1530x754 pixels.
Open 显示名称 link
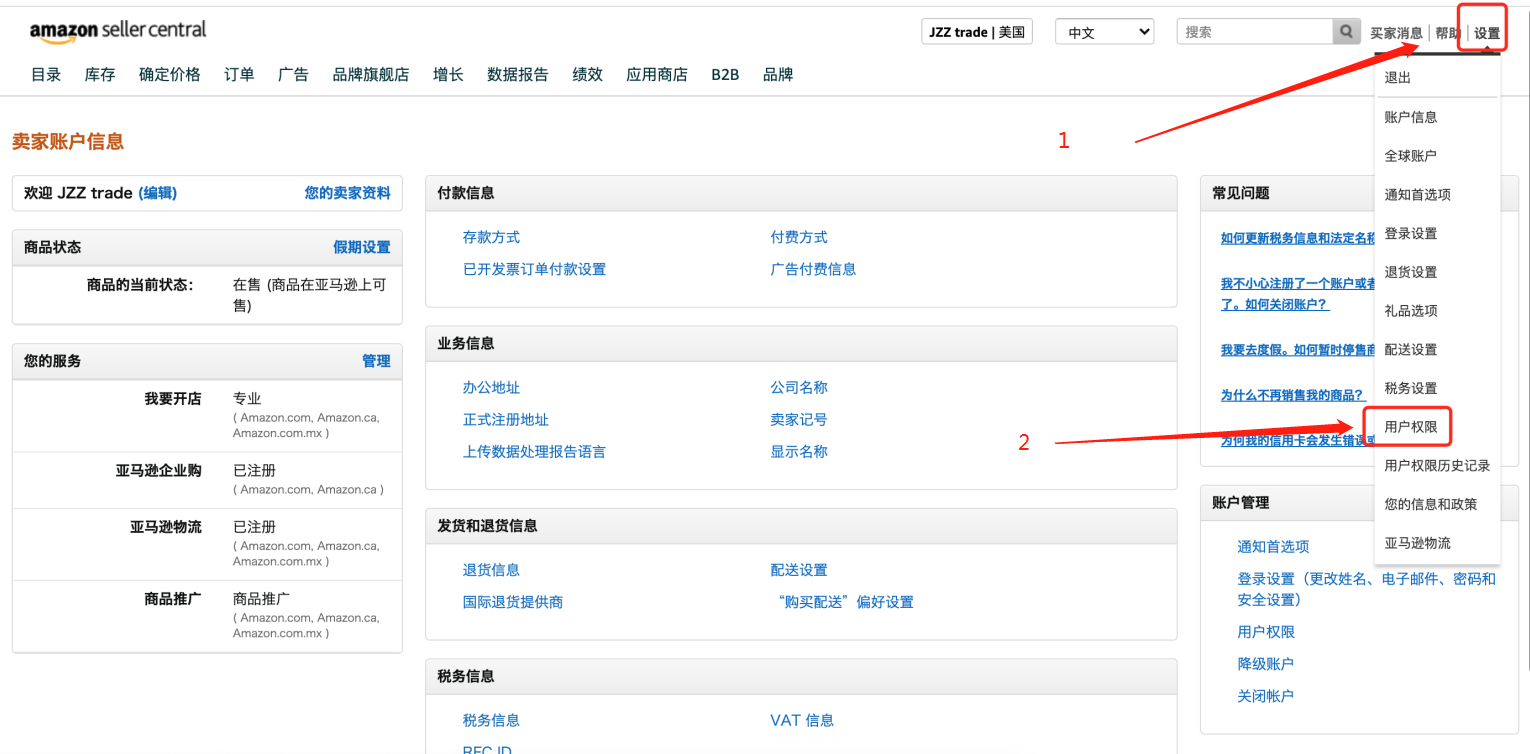coord(799,451)
